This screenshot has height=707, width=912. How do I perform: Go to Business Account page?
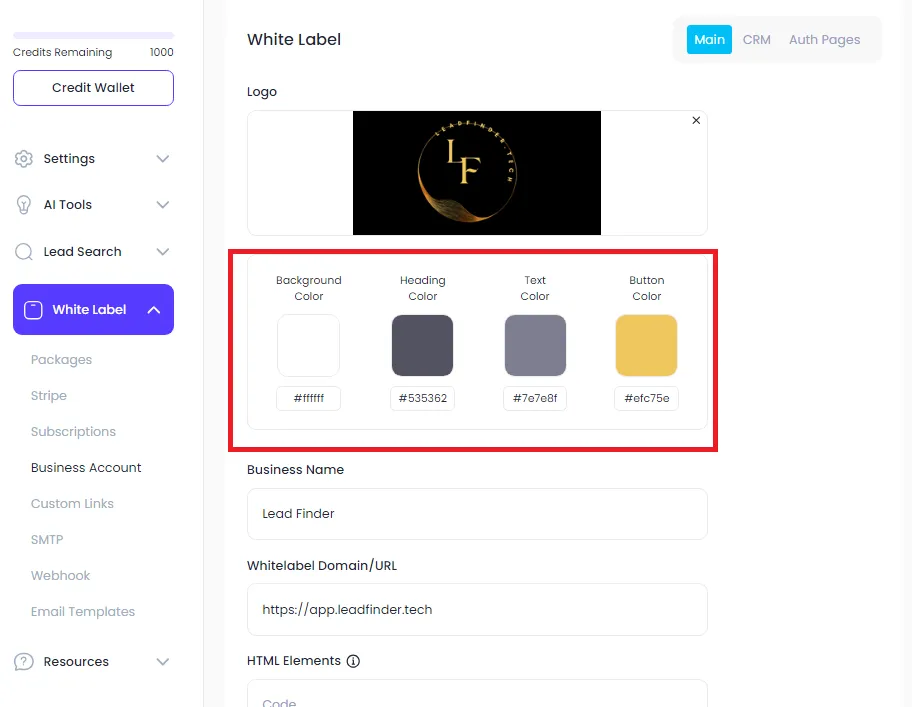click(86, 467)
